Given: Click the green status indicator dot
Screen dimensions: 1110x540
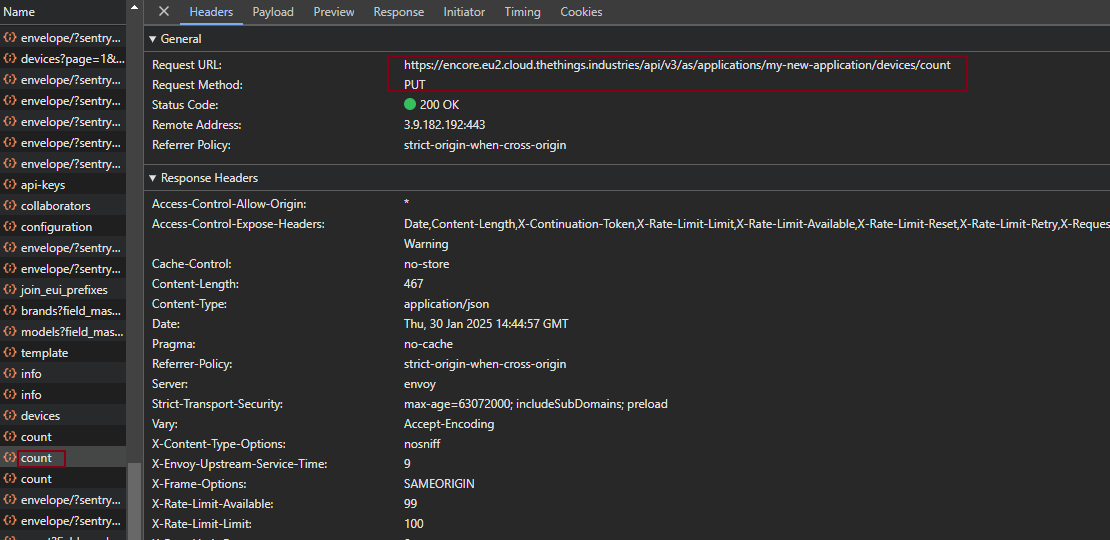Looking at the screenshot, I should (x=409, y=105).
